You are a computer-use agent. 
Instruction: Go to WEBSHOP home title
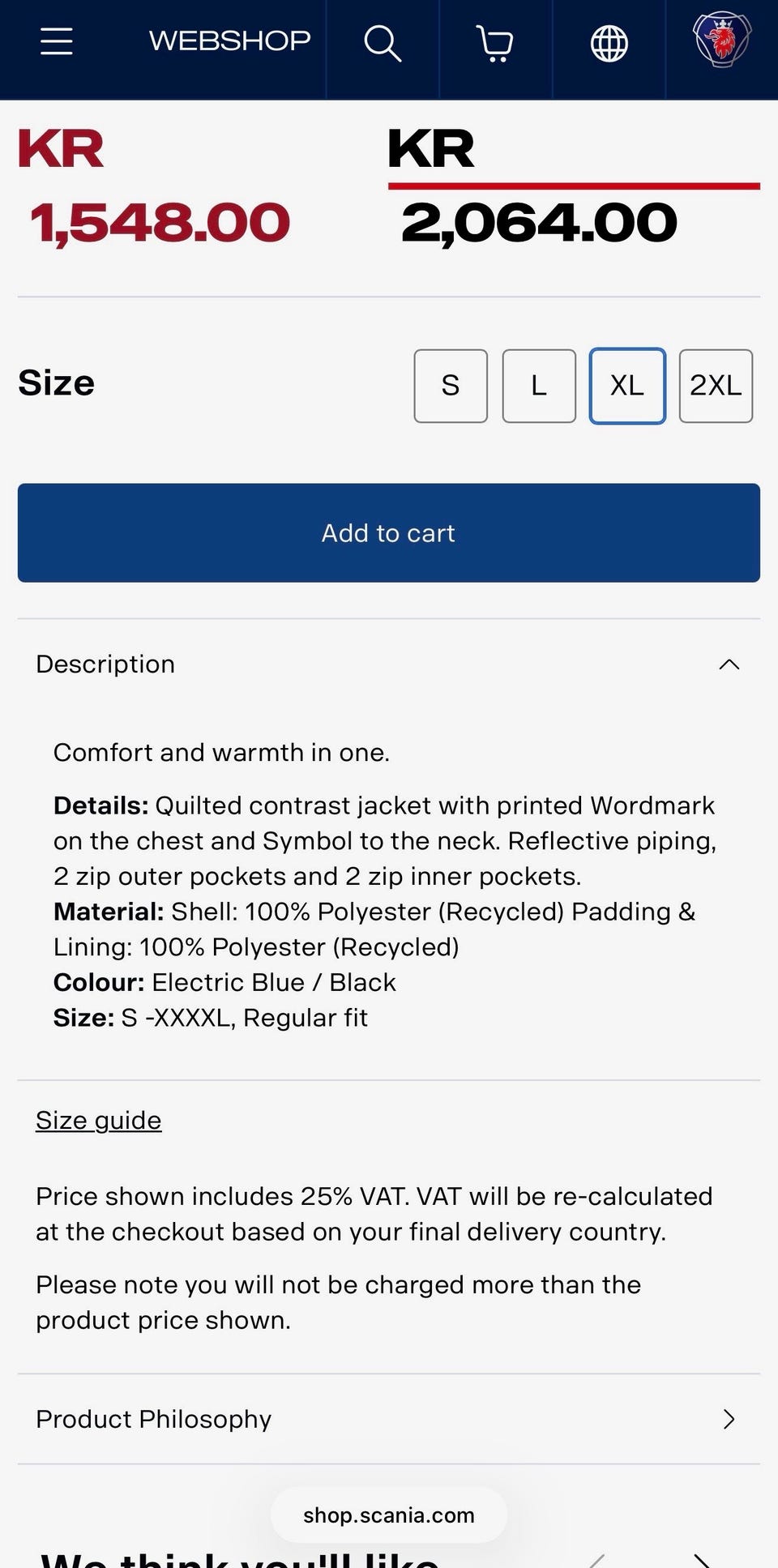tap(229, 41)
